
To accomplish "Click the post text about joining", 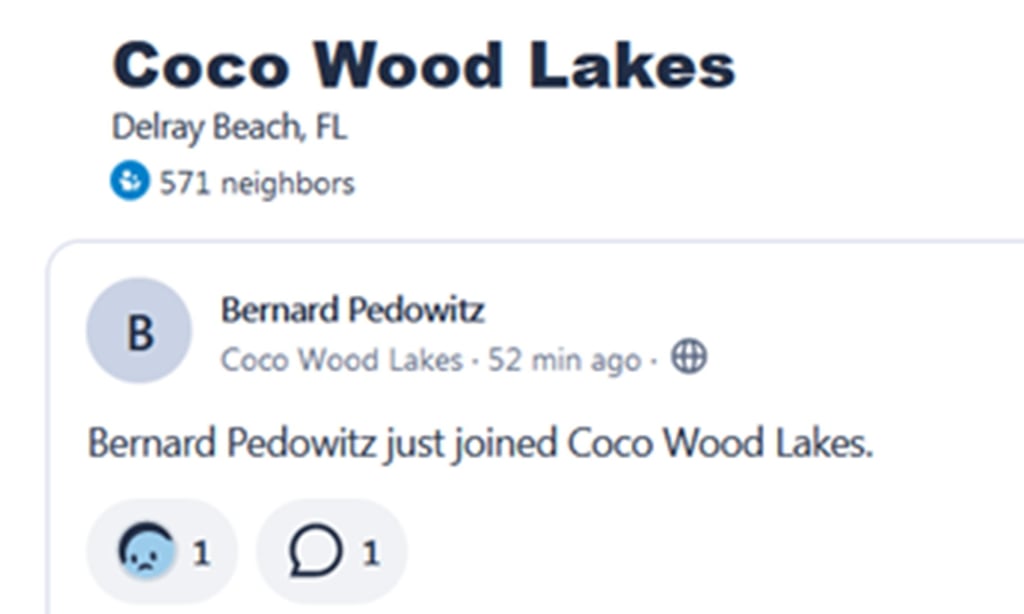I will click(x=480, y=442).
